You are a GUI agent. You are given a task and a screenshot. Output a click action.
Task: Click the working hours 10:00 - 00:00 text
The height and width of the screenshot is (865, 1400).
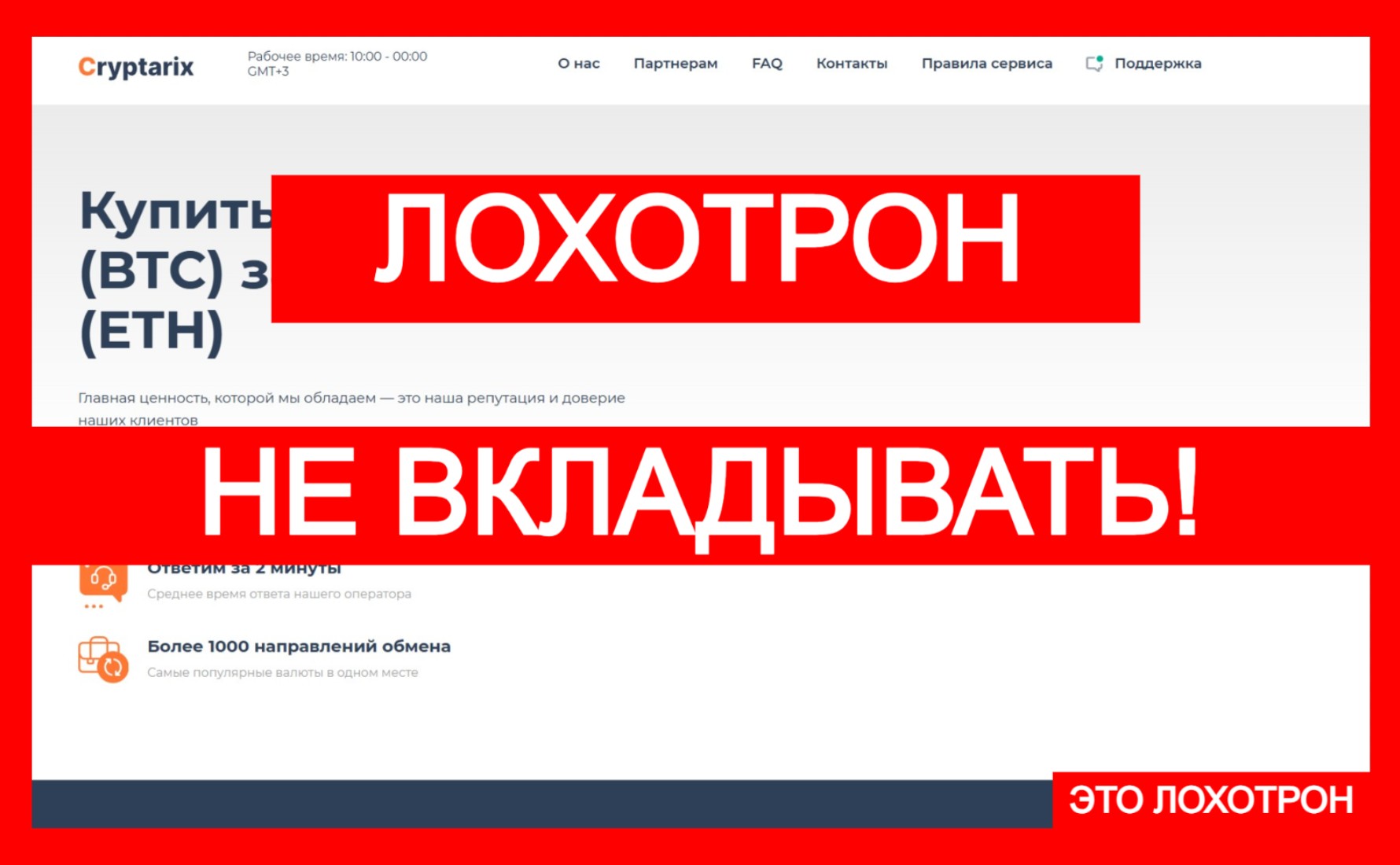tap(337, 57)
